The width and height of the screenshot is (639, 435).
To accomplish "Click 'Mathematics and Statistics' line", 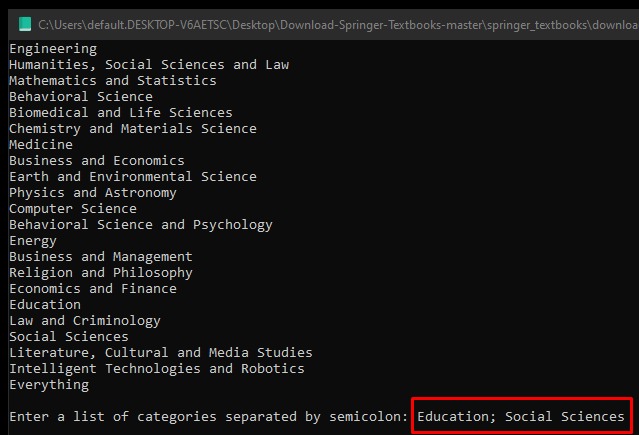I will [x=113, y=80].
